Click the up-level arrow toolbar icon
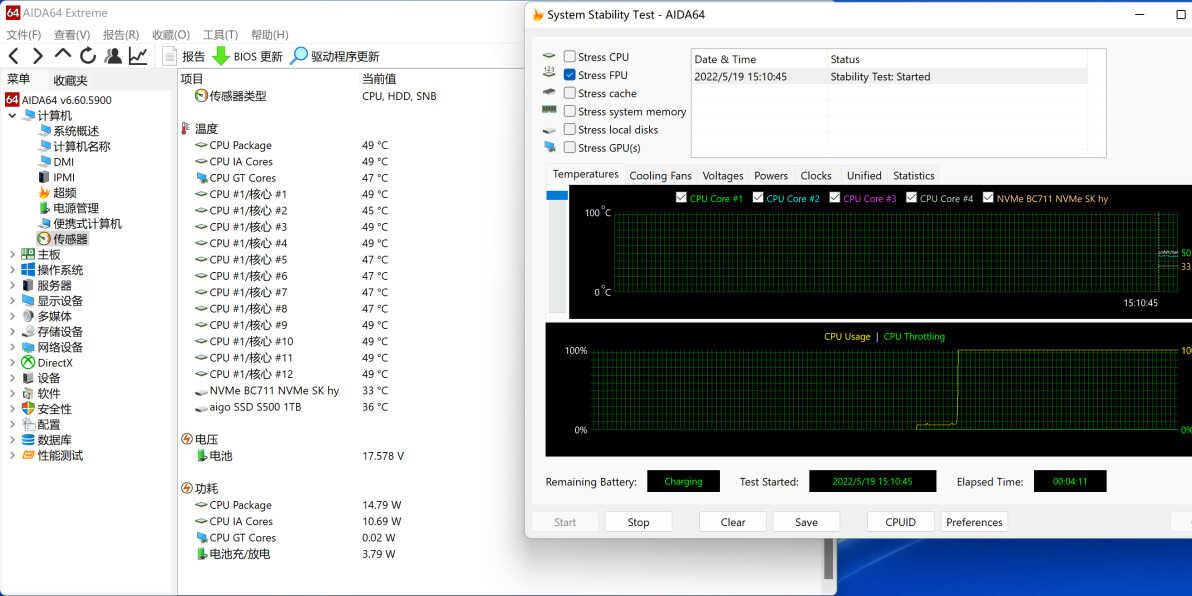Viewport: 1192px width, 596px height. point(63,55)
